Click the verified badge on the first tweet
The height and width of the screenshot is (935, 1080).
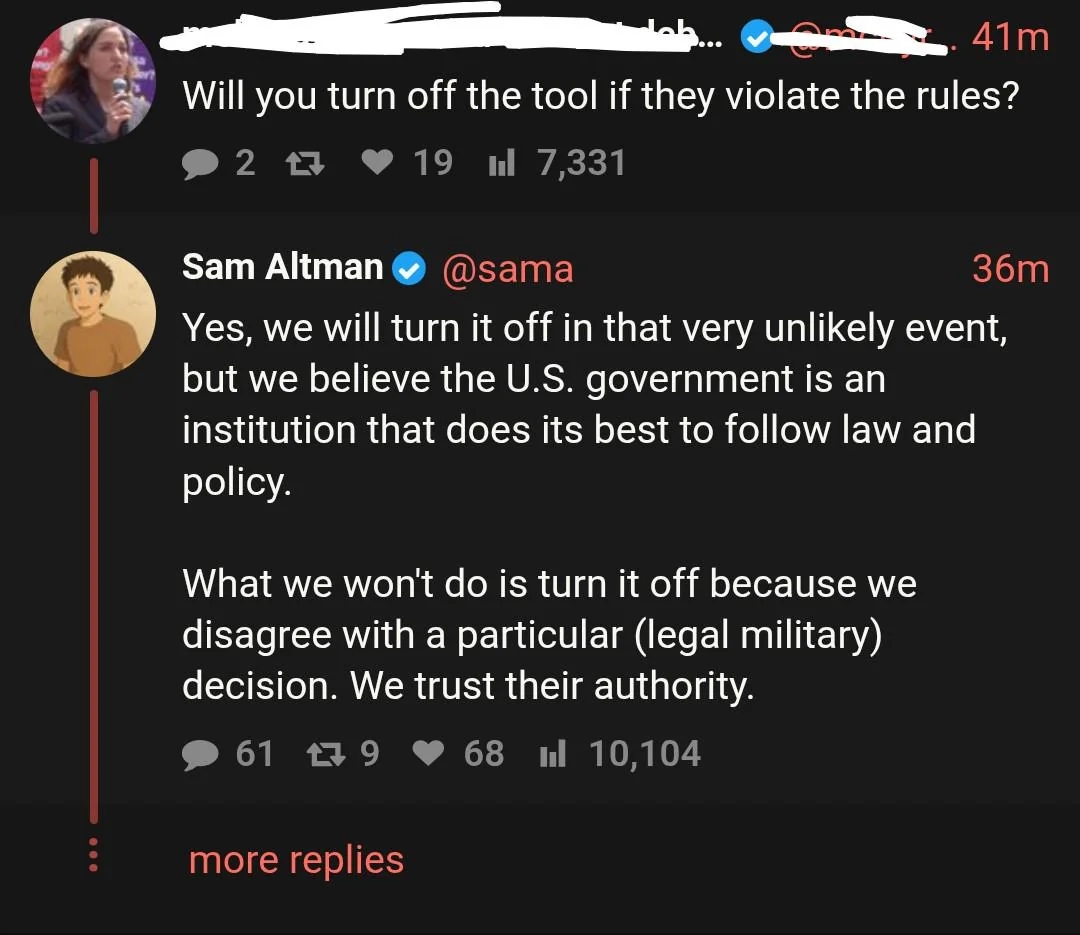pos(756,38)
